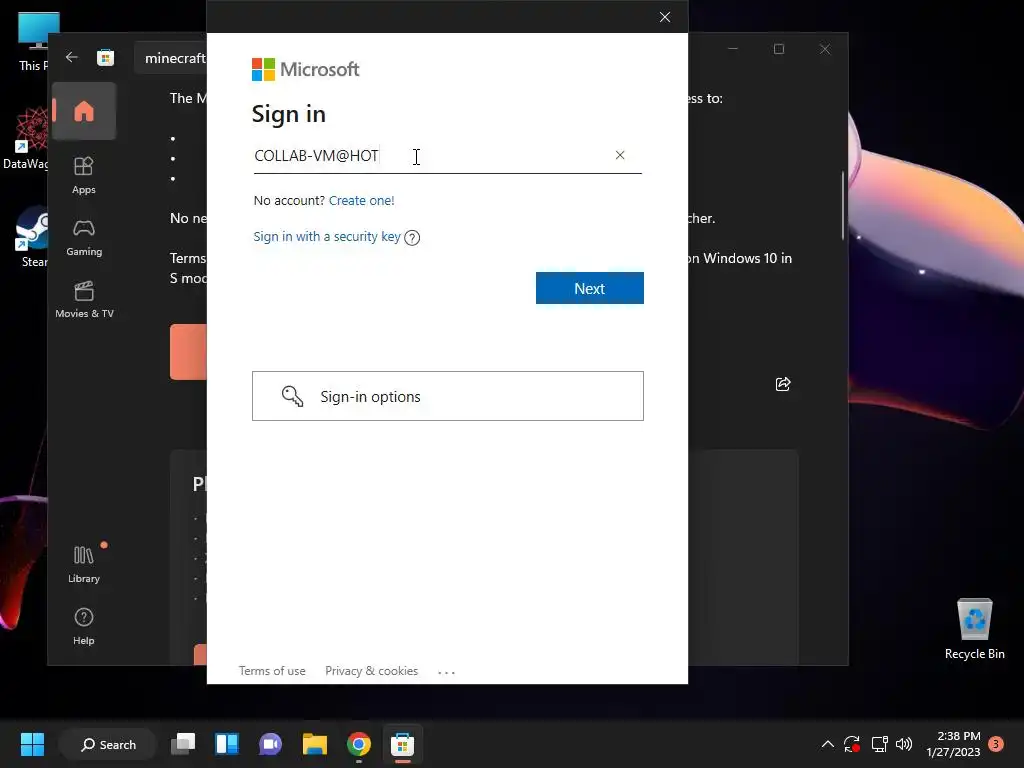
Task: Open Google Chrome on taskbar
Action: [359, 744]
